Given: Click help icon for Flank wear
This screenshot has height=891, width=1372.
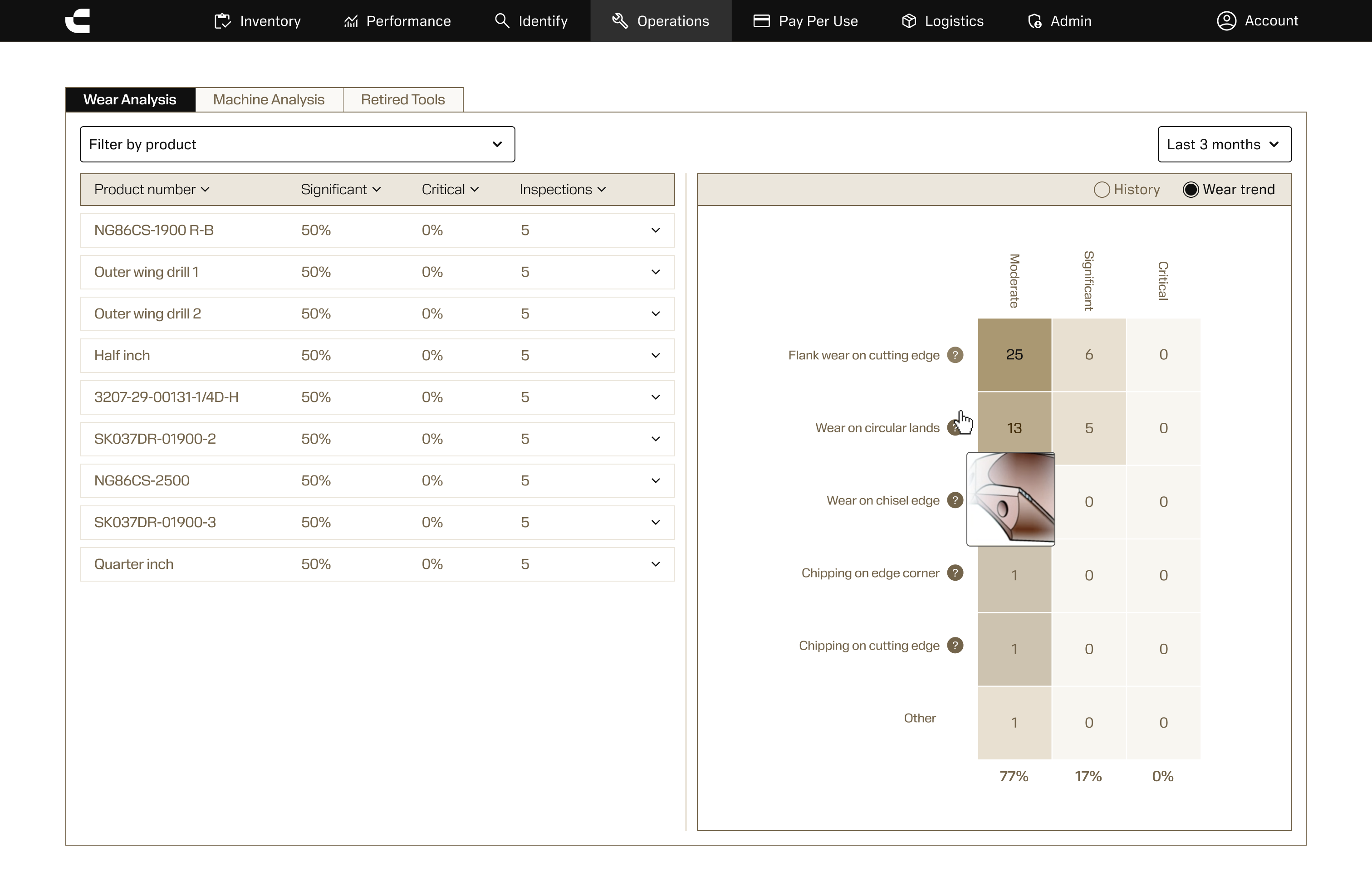Looking at the screenshot, I should click(x=955, y=355).
